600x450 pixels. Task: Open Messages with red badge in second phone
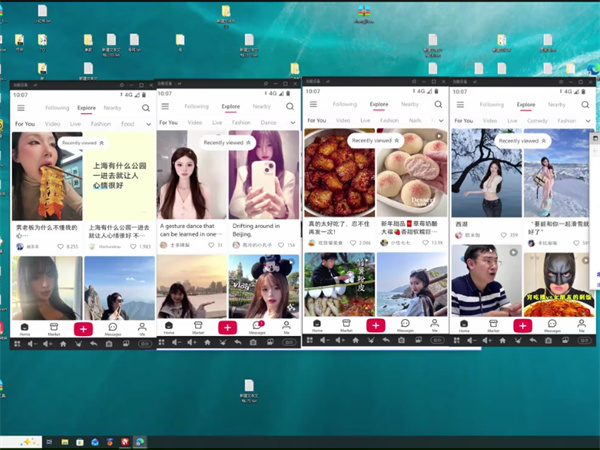point(258,327)
